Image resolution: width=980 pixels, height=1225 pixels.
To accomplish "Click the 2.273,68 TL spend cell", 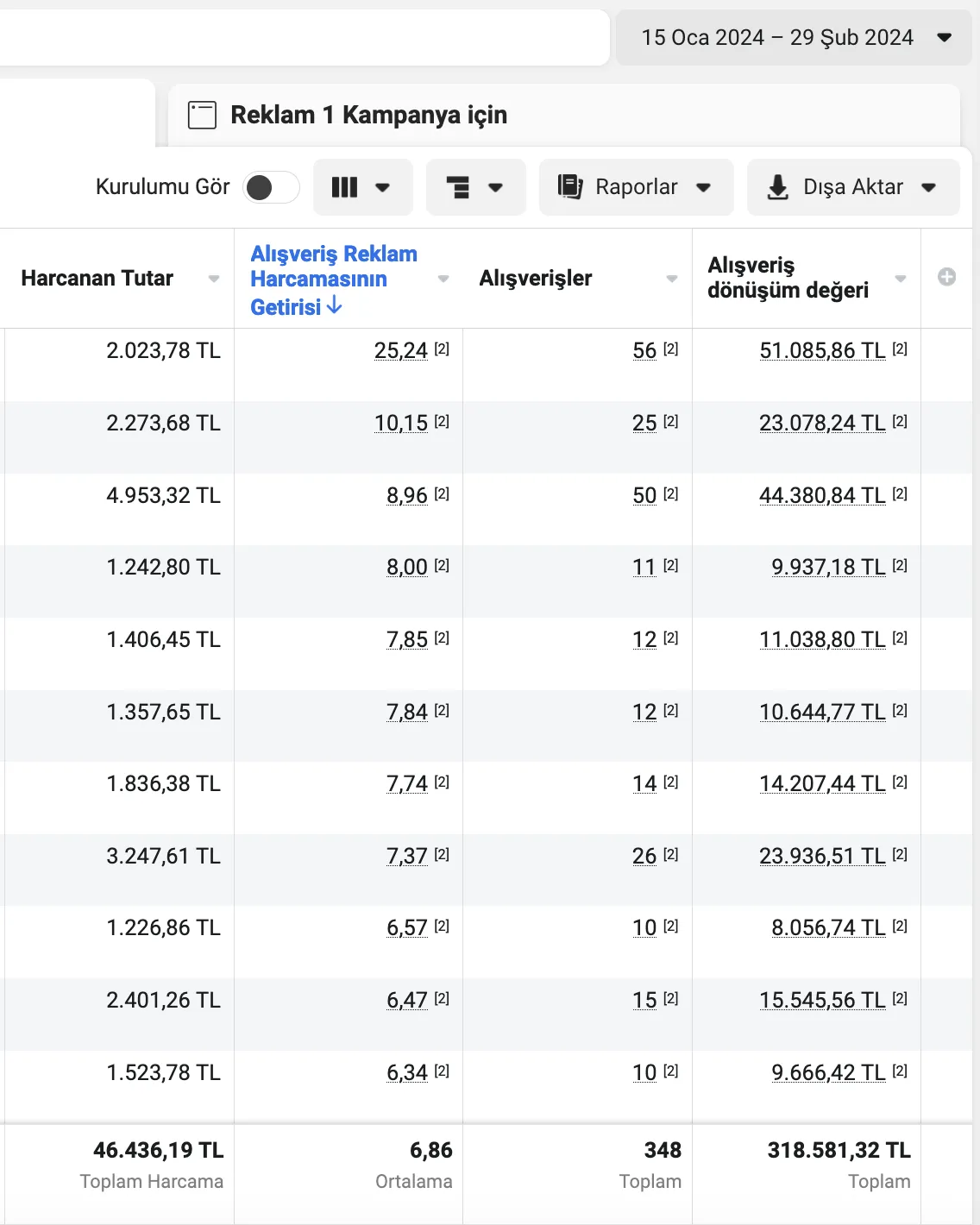I will 163,423.
